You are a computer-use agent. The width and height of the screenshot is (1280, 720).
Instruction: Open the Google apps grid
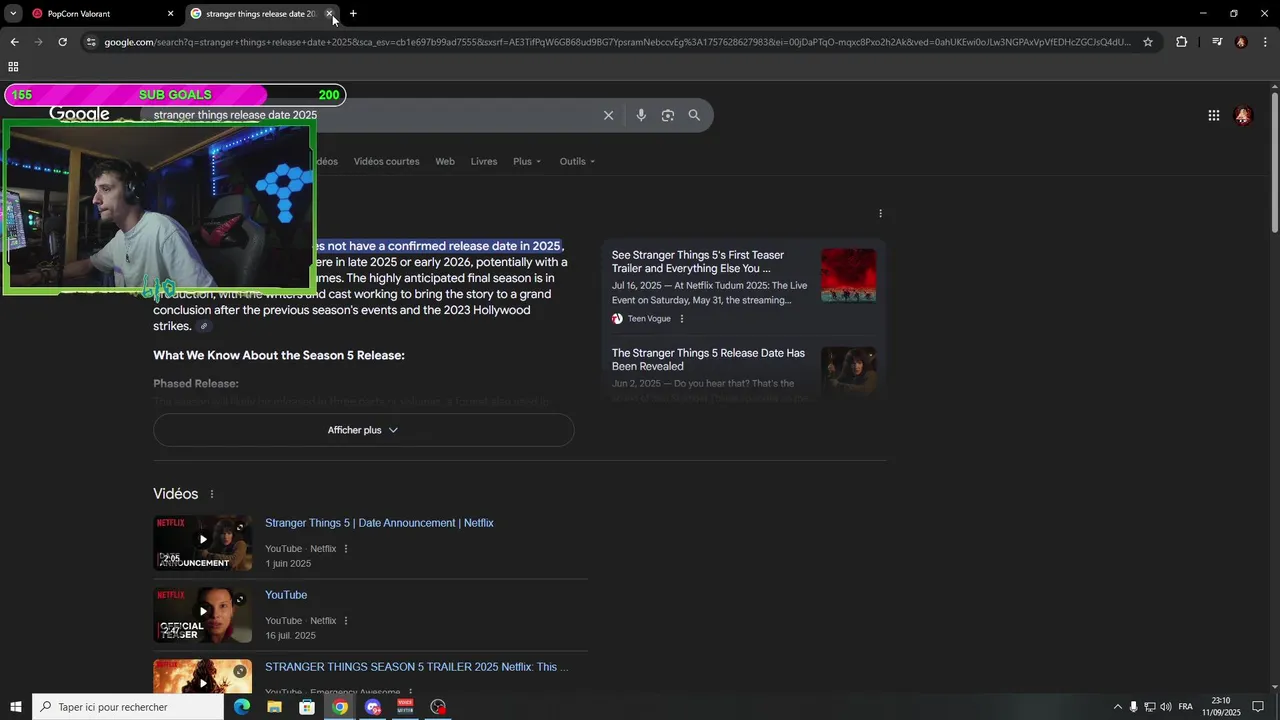pos(1214,115)
